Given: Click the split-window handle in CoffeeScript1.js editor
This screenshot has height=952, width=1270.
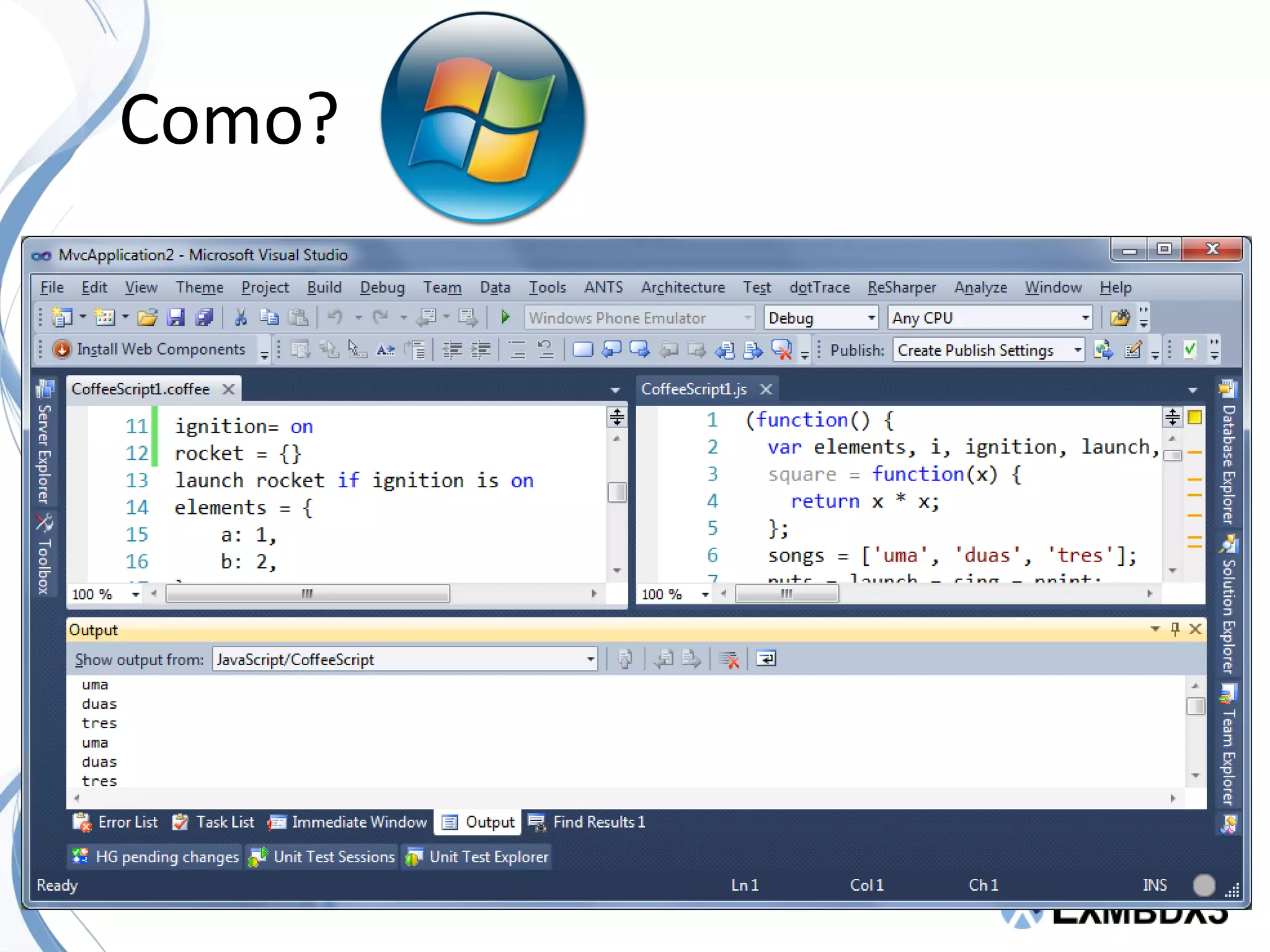Looking at the screenshot, I should coord(1172,416).
